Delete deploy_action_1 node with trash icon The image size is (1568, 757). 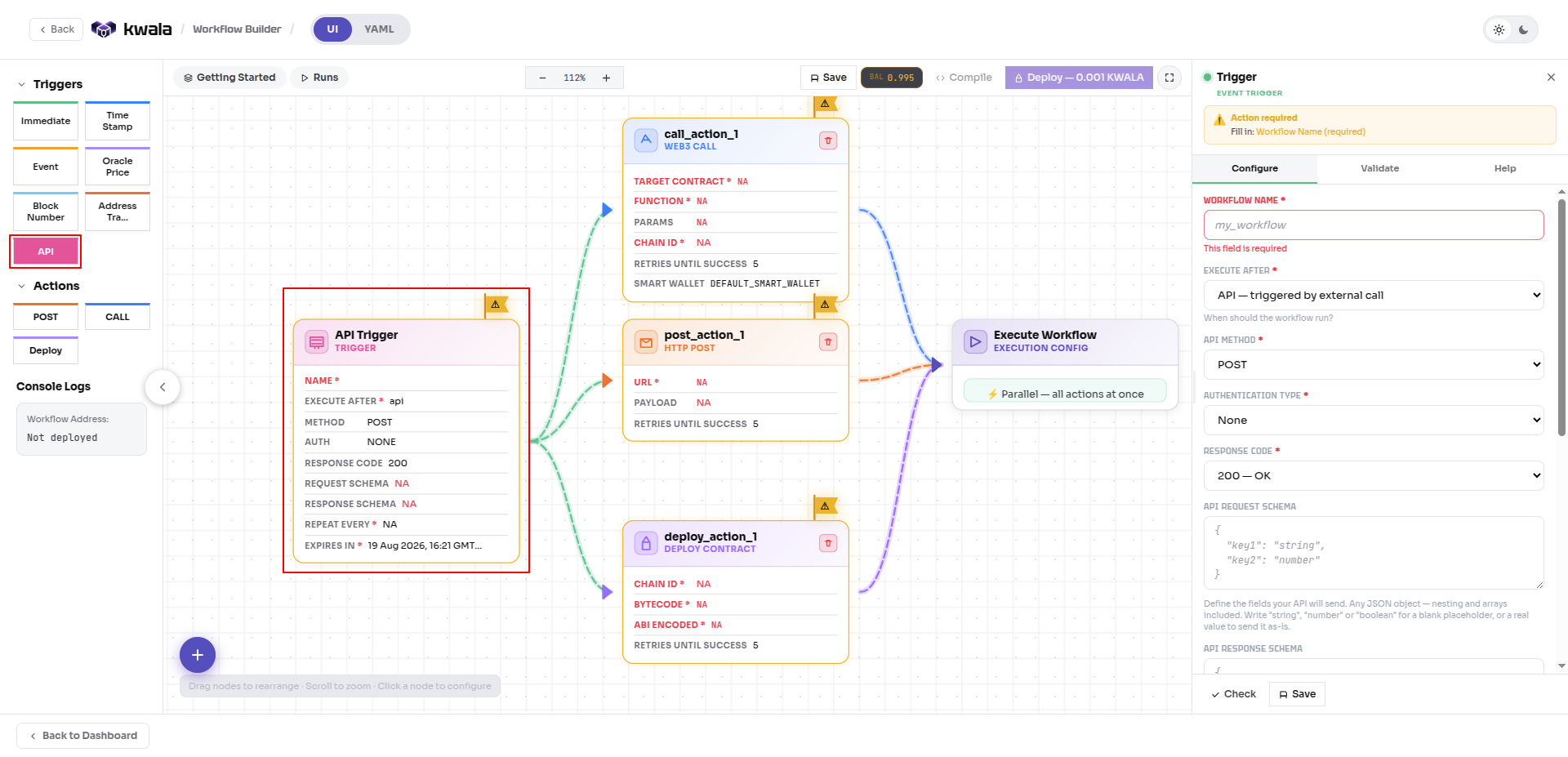click(x=828, y=543)
